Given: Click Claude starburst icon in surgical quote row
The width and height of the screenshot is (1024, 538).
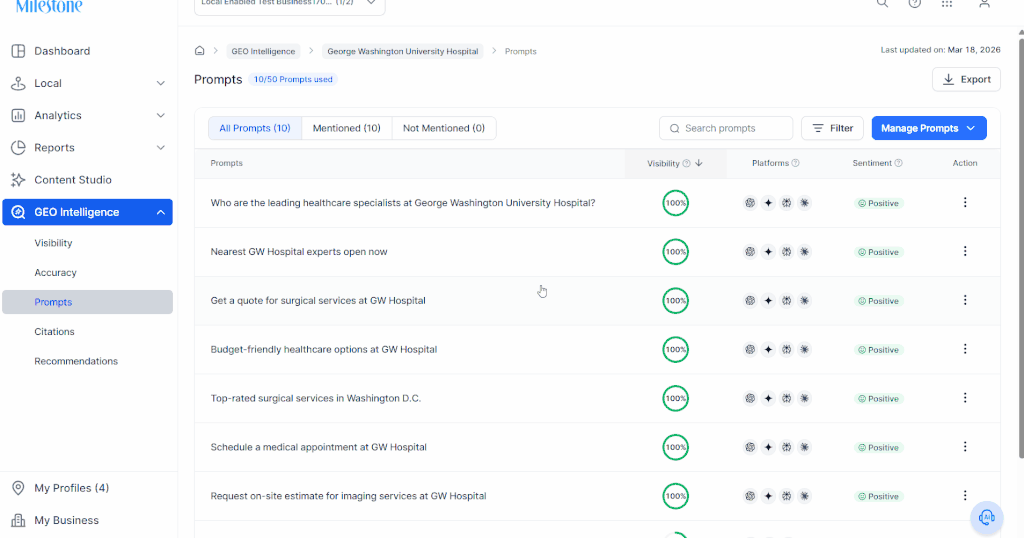Looking at the screenshot, I should [x=805, y=300].
